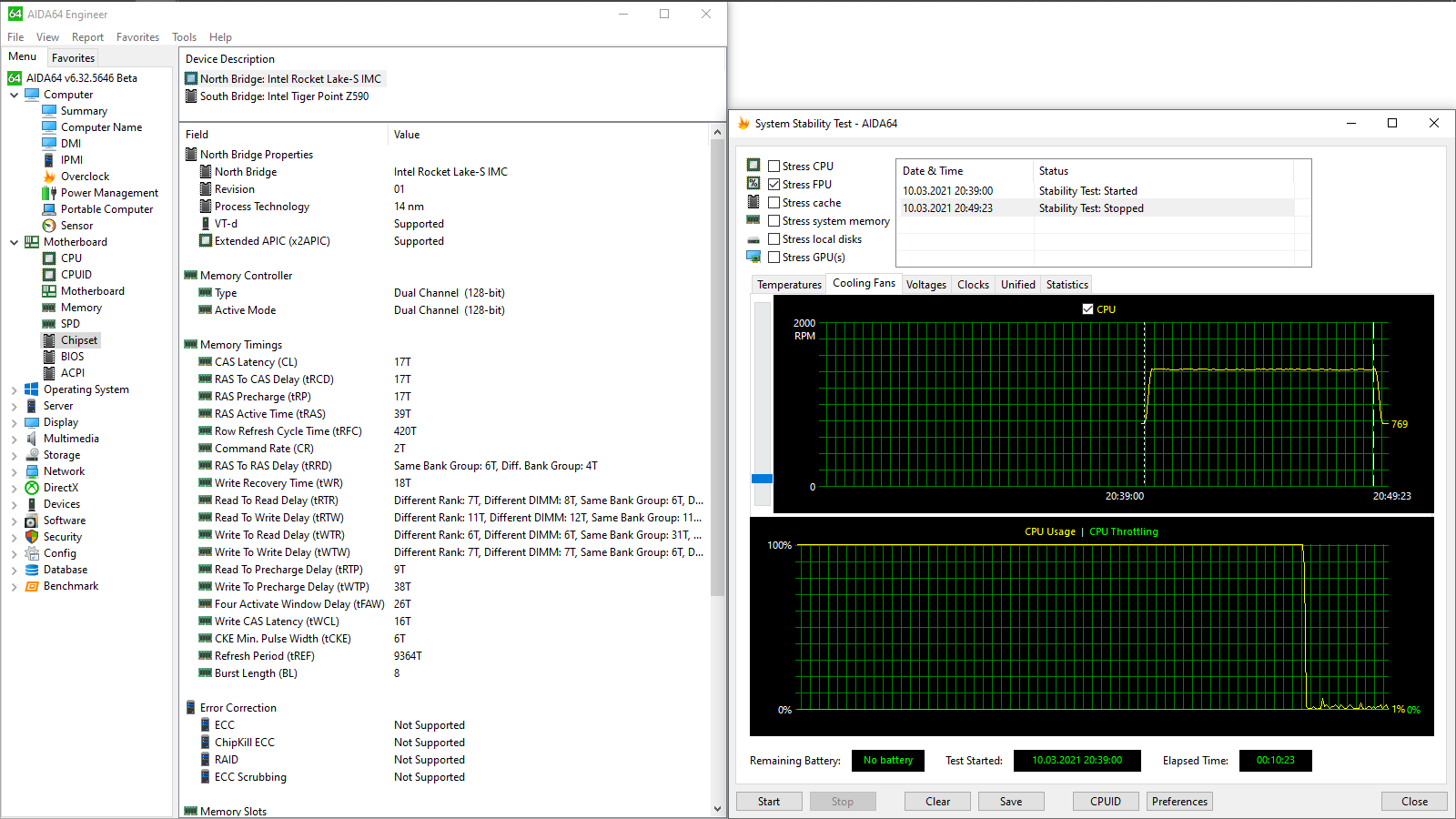Click the Value column header
This screenshot has width=1456, height=819.
pos(549,135)
